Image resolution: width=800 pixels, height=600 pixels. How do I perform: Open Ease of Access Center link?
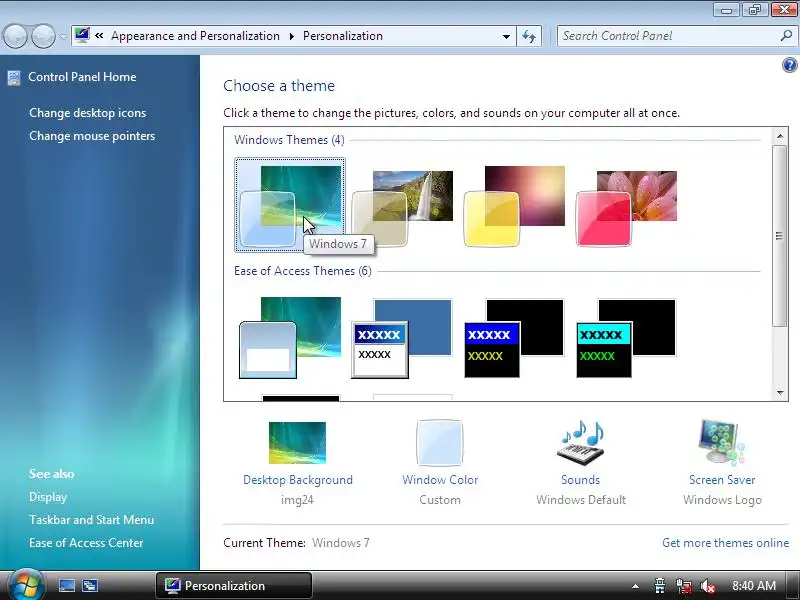pyautogui.click(x=86, y=543)
